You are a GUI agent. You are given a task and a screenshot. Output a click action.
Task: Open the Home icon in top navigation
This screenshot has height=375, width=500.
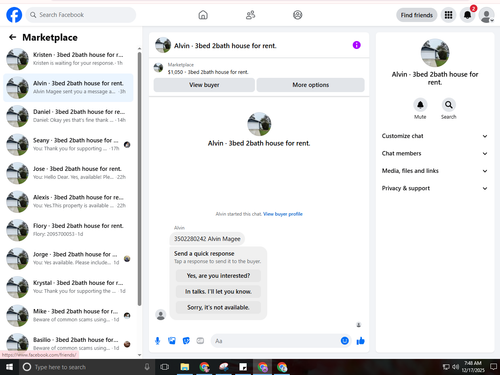pyautogui.click(x=203, y=15)
